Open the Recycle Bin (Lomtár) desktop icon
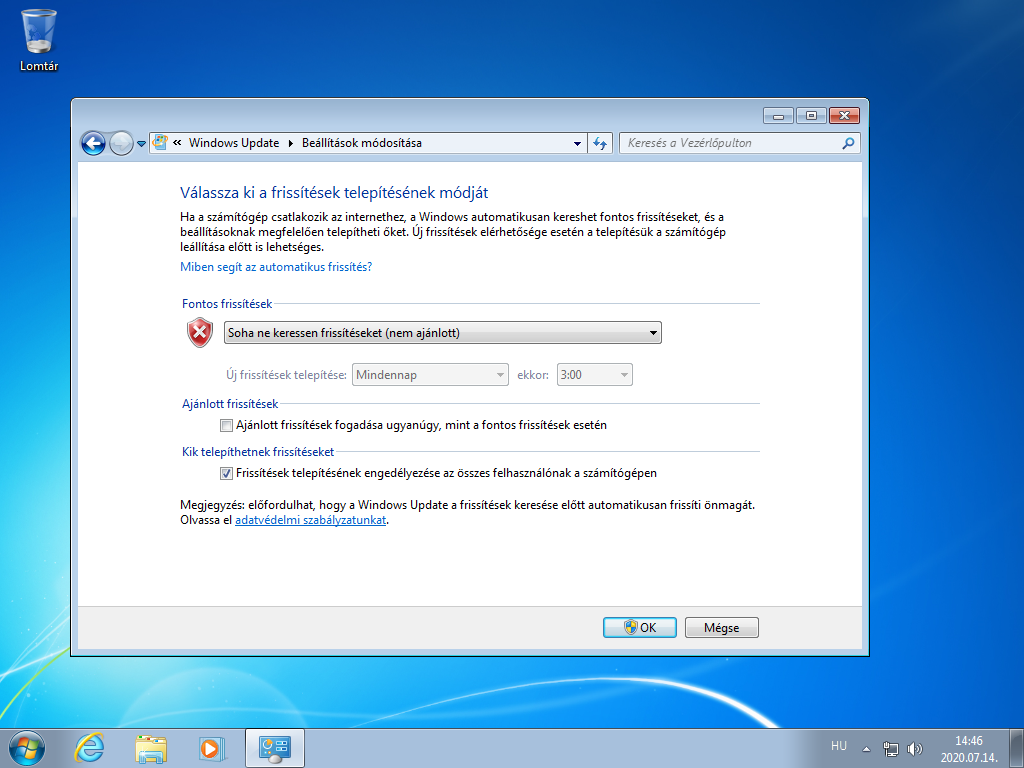Image resolution: width=1024 pixels, height=768 pixels. 39,40
